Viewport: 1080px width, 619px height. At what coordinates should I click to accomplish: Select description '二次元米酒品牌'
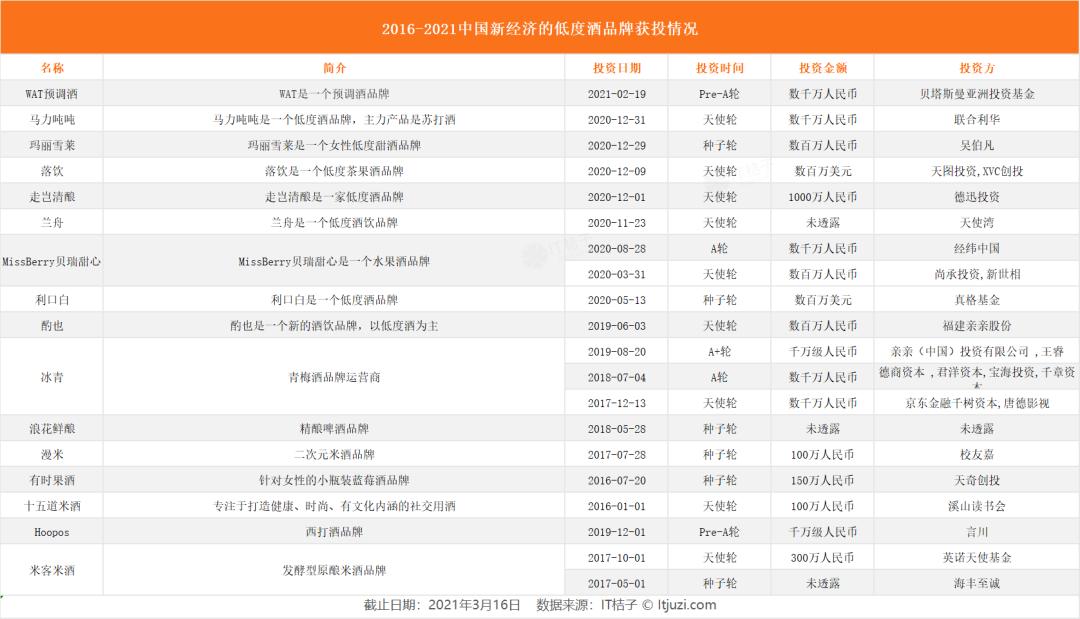click(334, 454)
